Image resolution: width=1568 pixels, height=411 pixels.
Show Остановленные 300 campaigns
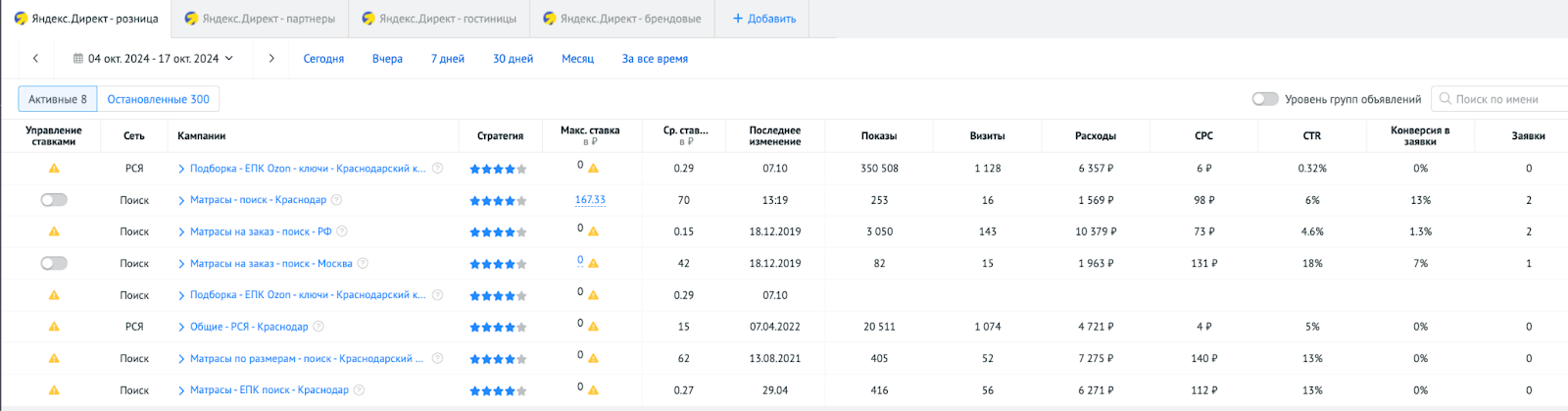pyautogui.click(x=159, y=99)
